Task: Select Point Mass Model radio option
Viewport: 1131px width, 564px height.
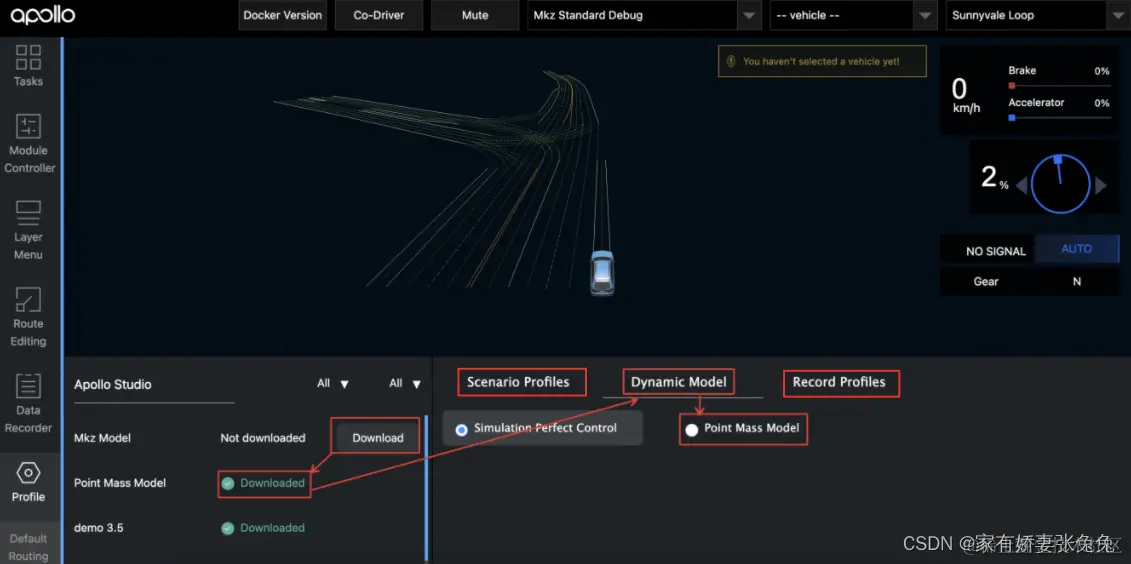Action: click(x=692, y=429)
